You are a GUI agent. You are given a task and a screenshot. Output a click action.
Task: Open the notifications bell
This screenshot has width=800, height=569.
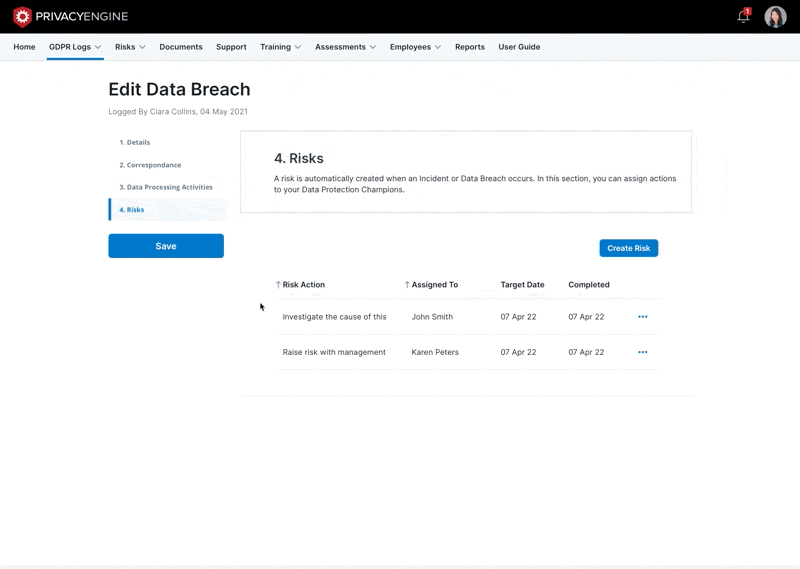(x=743, y=16)
